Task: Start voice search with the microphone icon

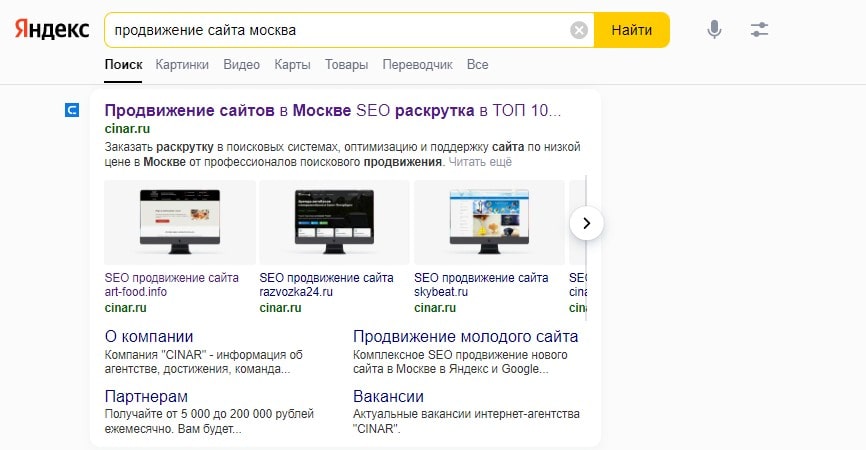Action: click(714, 29)
